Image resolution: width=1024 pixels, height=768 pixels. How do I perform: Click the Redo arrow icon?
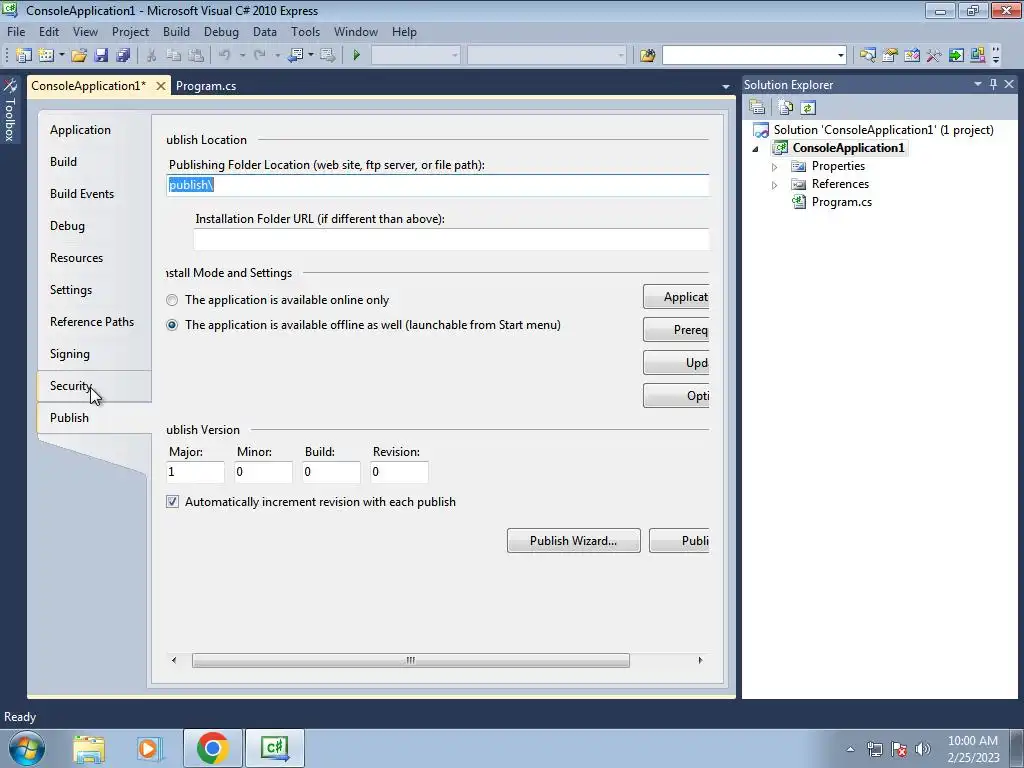coord(260,55)
